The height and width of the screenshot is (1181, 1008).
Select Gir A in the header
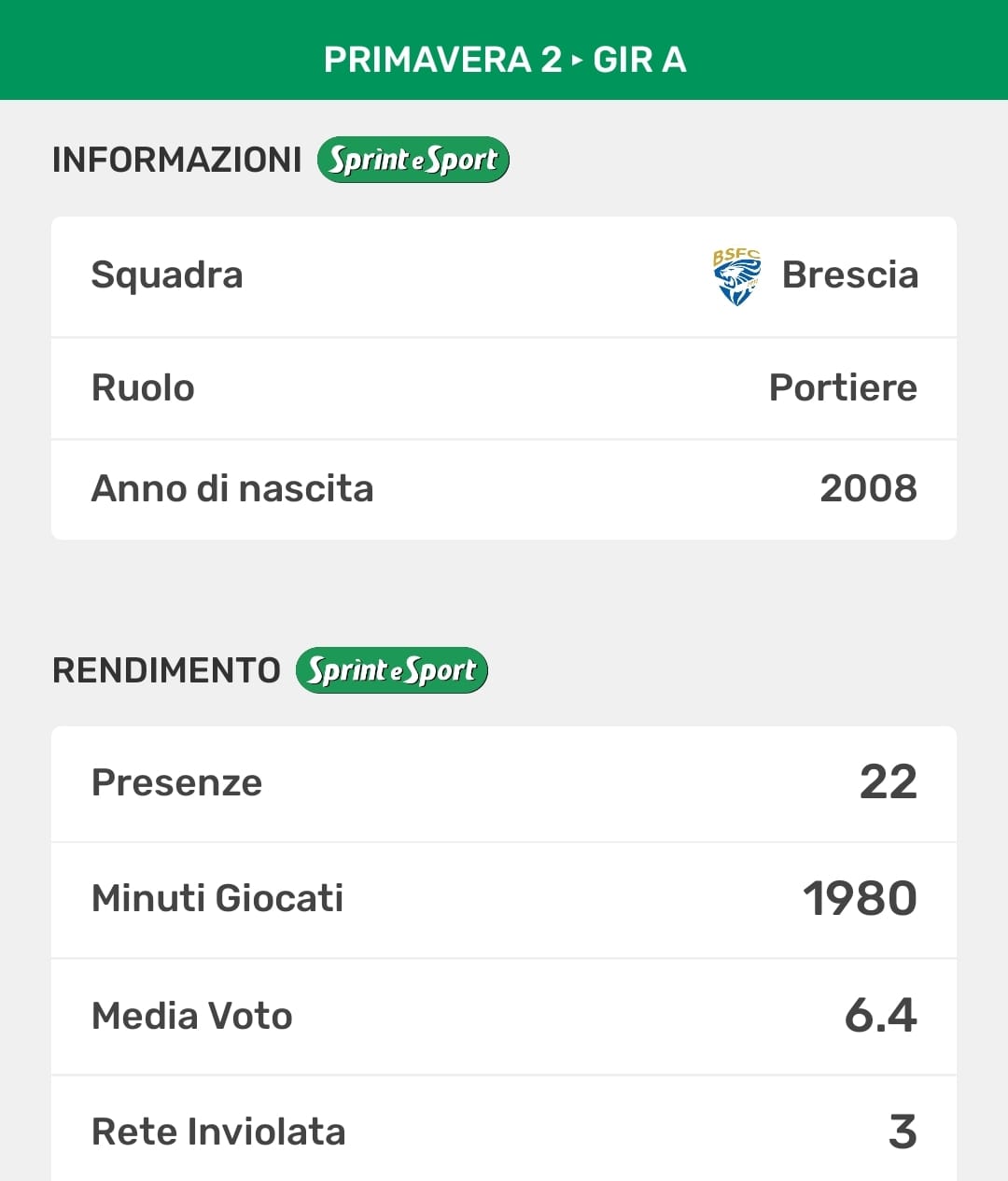(640, 60)
